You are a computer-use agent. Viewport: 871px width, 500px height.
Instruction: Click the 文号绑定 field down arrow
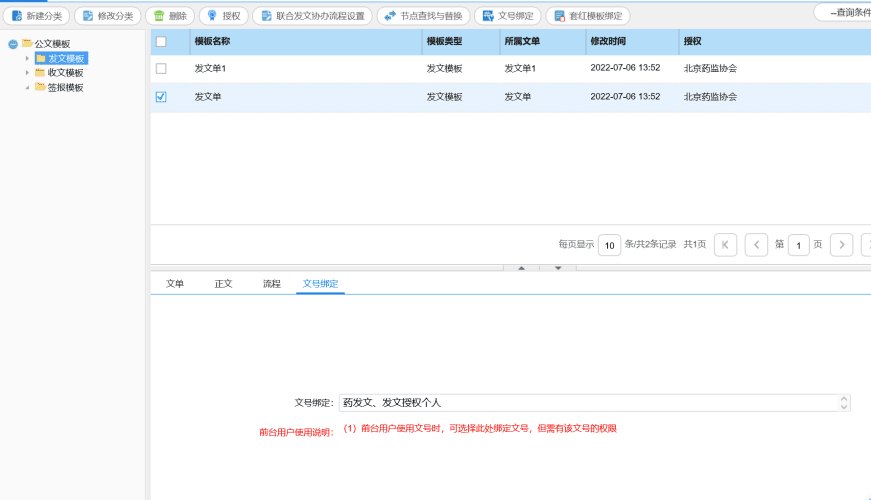844,407
